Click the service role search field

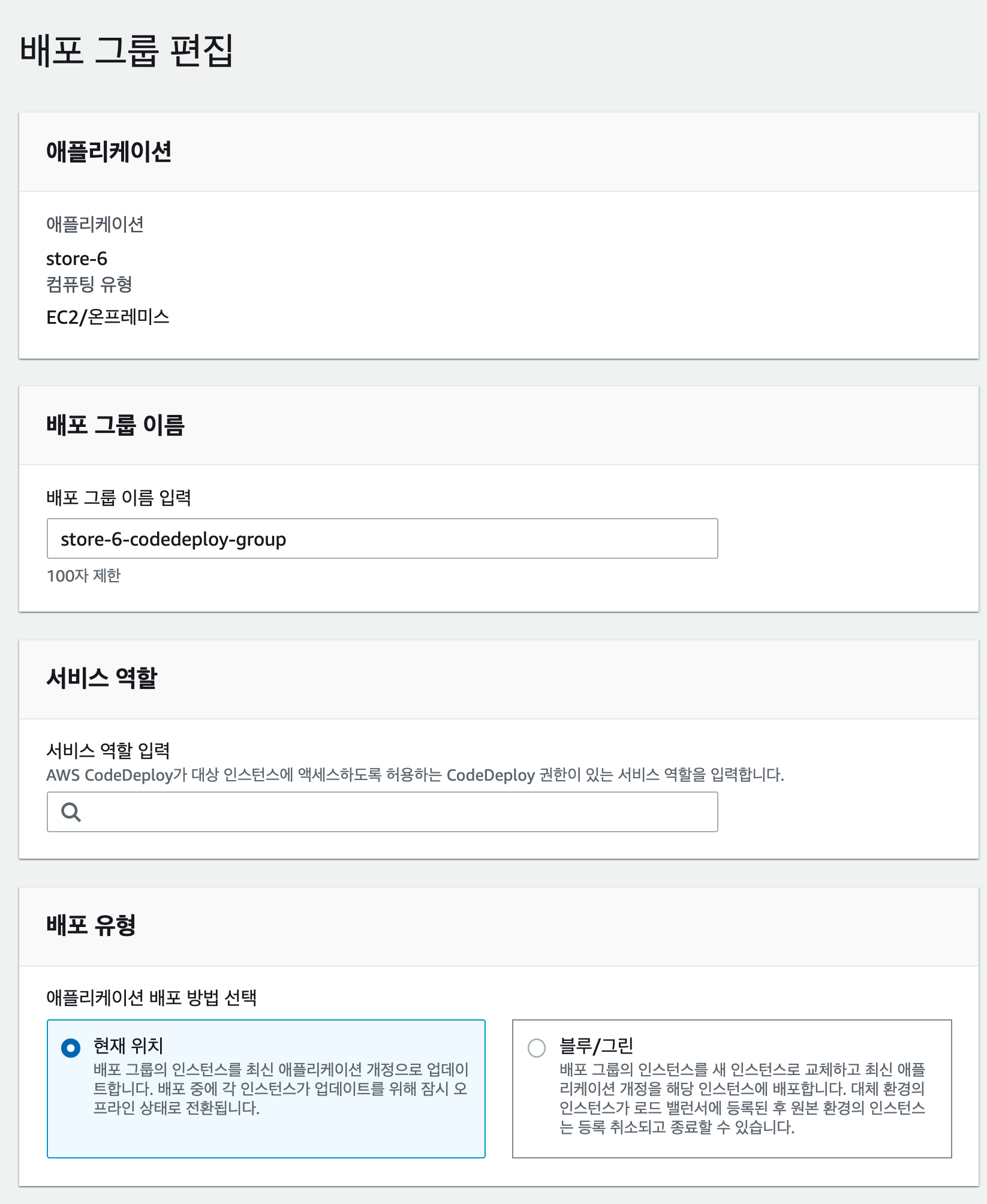coord(382,812)
